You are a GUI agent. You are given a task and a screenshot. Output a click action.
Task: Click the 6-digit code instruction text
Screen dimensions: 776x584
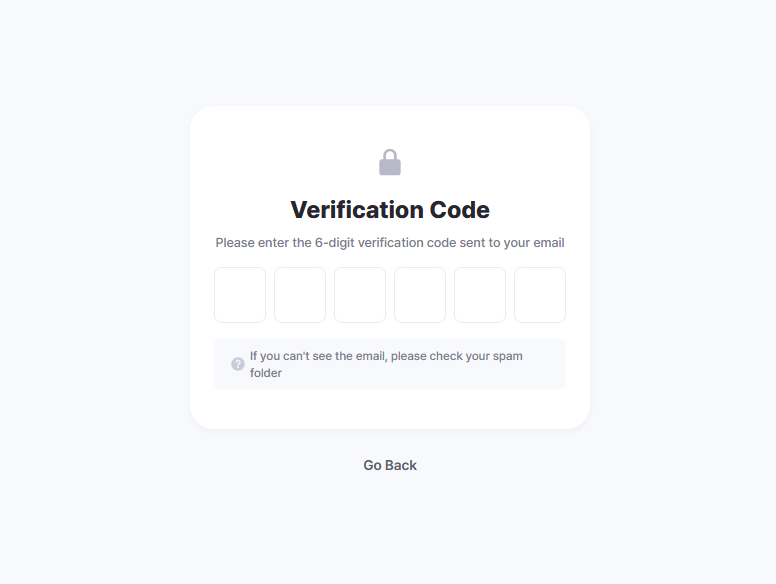[x=390, y=243]
